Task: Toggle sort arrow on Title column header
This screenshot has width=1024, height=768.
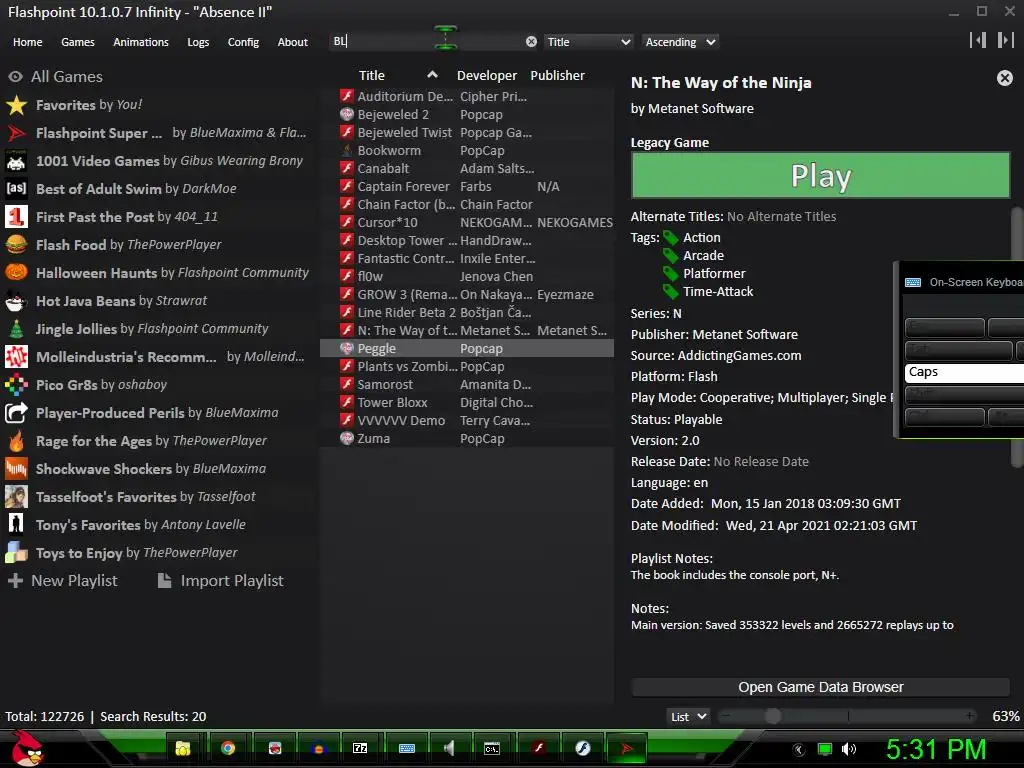Action: point(432,75)
